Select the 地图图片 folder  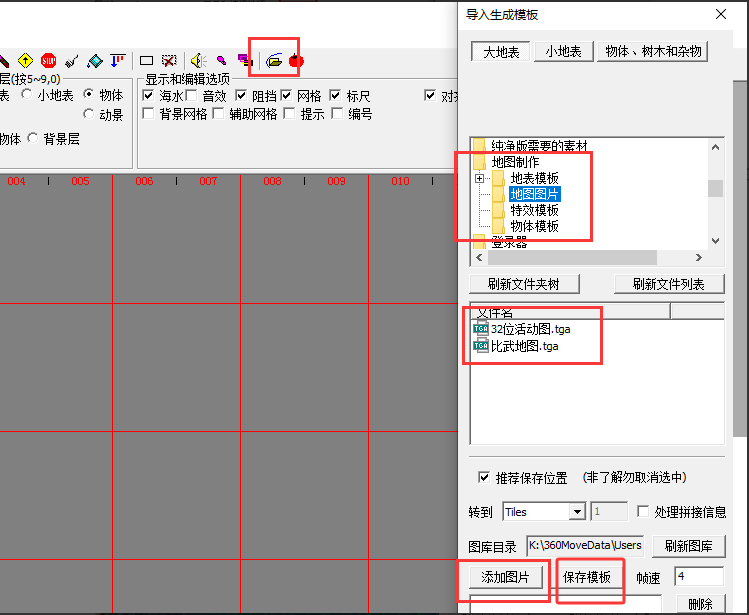click(535, 194)
